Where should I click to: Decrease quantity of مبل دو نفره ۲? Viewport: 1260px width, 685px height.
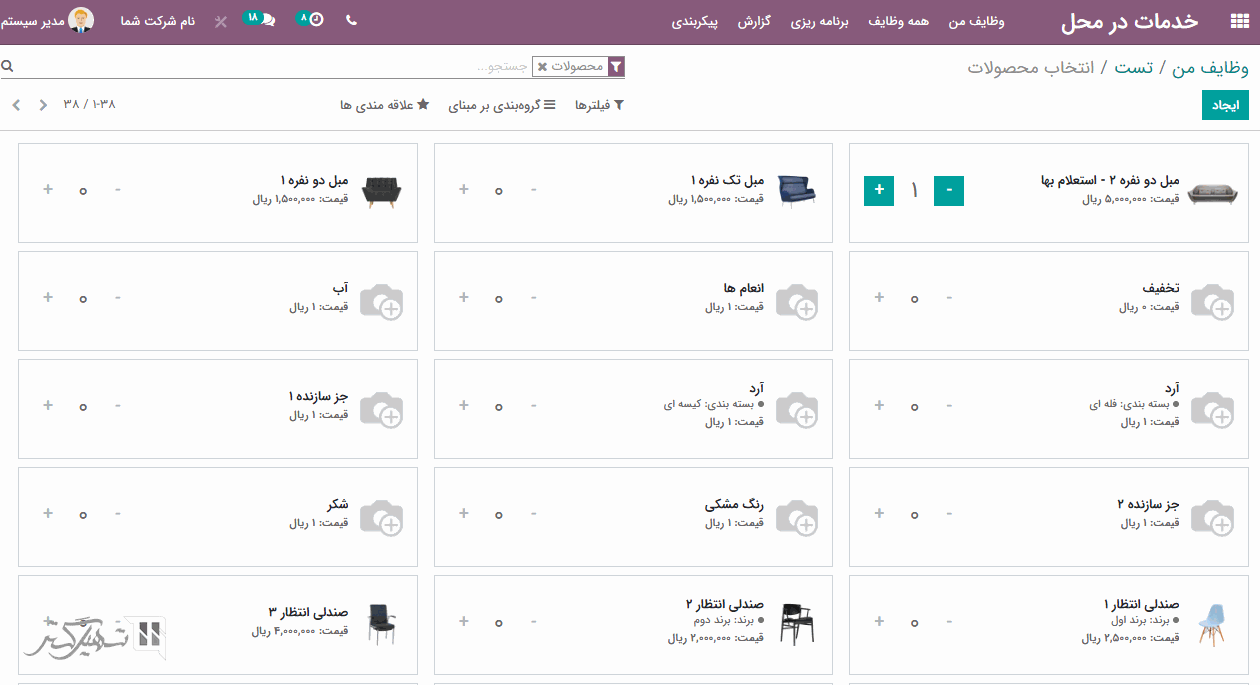949,190
